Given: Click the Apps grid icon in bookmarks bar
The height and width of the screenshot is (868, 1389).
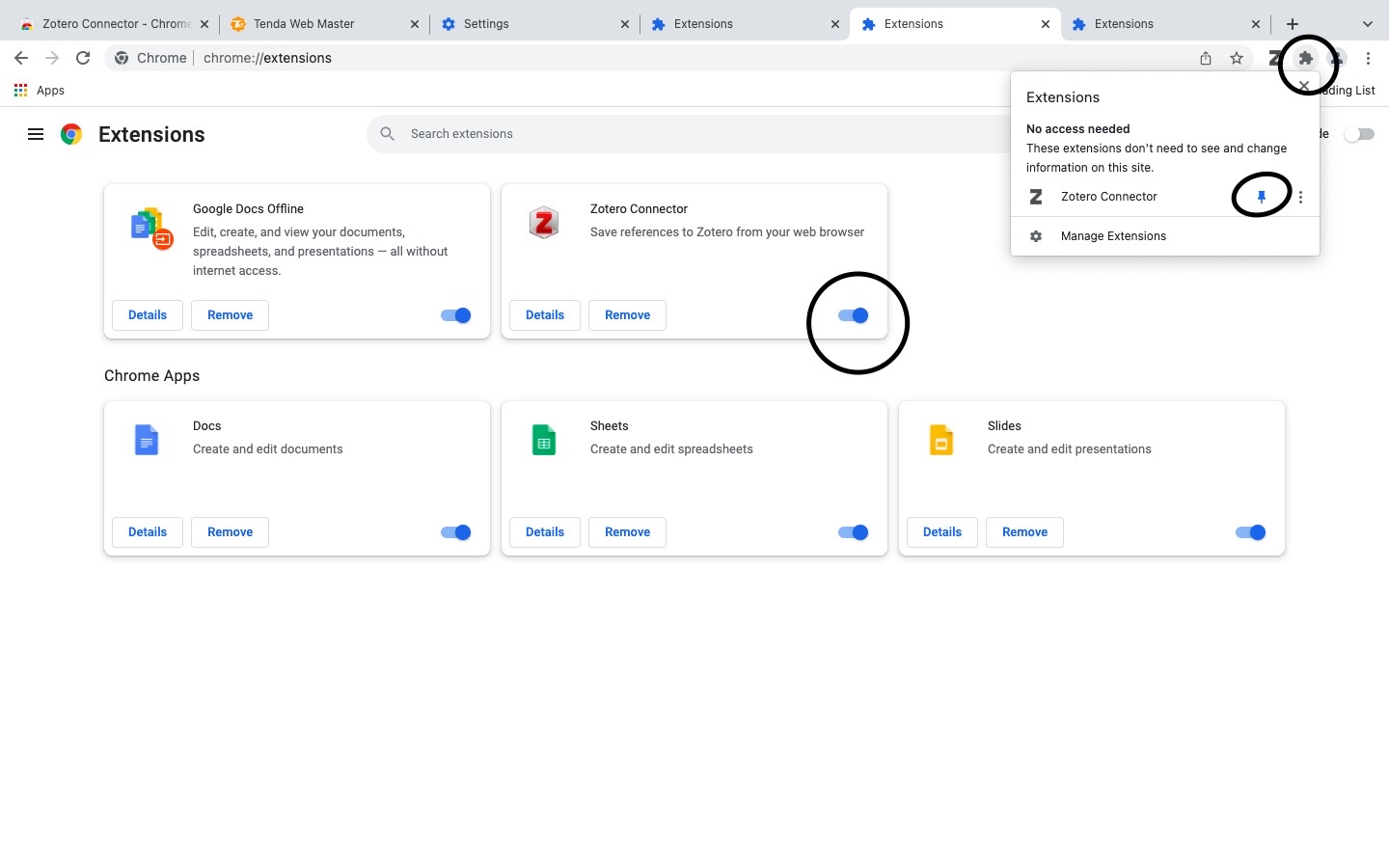Looking at the screenshot, I should (20, 91).
